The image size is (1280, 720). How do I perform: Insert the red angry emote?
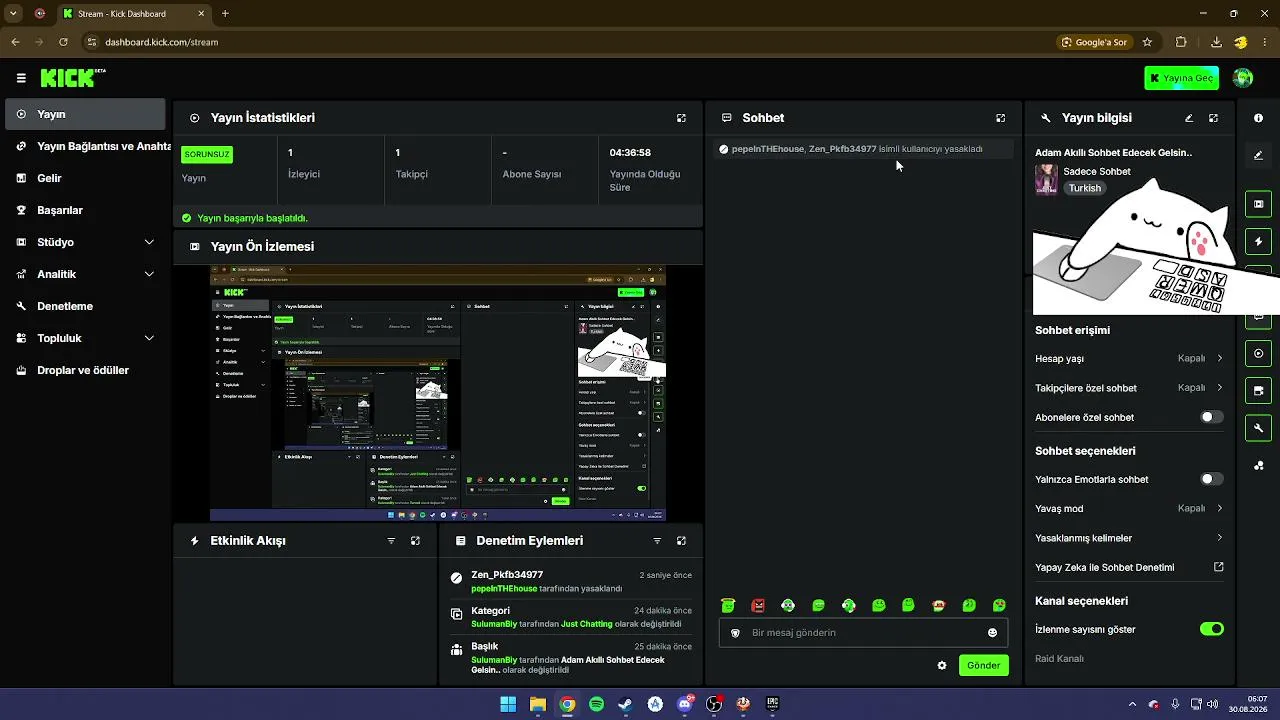click(758, 605)
